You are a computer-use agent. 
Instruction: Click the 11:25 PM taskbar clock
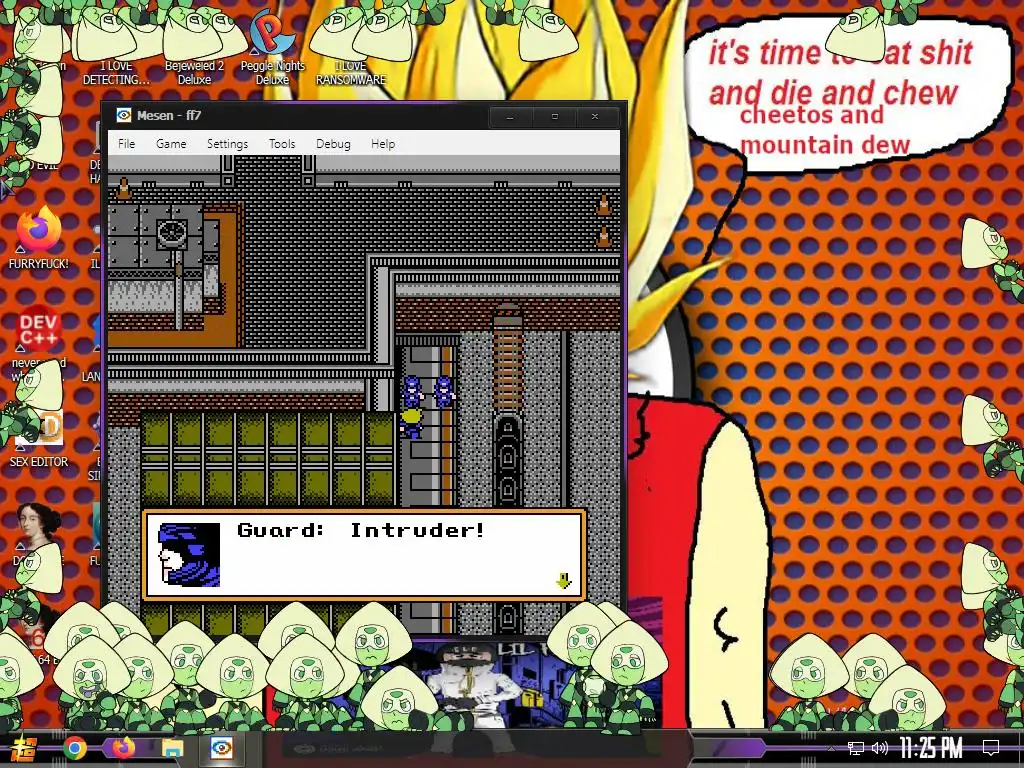click(x=931, y=748)
